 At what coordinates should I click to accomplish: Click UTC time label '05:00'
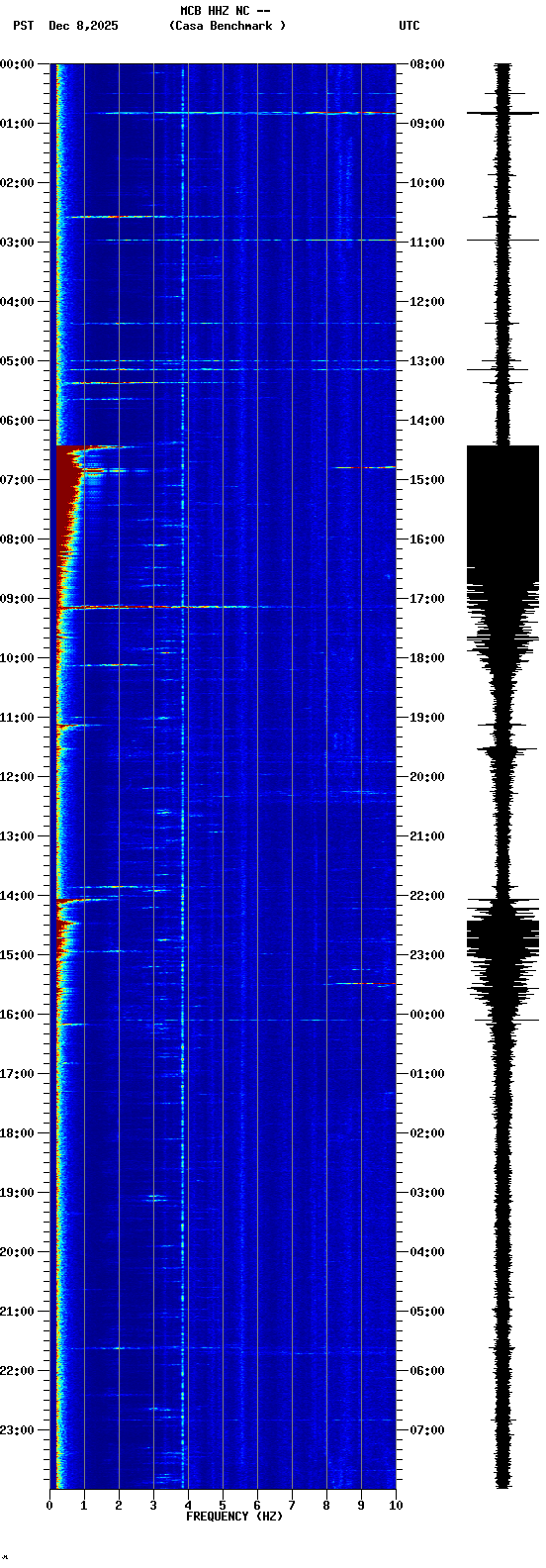click(427, 1312)
